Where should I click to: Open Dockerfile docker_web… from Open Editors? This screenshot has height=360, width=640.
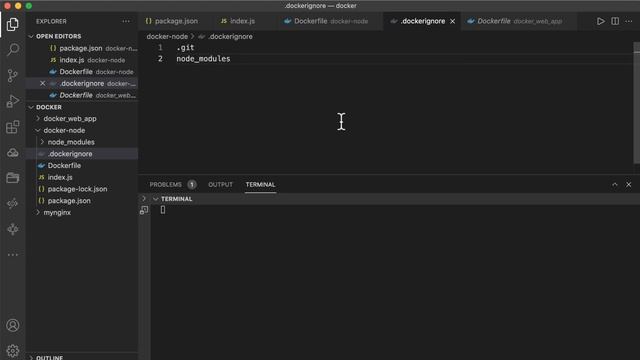[82, 95]
